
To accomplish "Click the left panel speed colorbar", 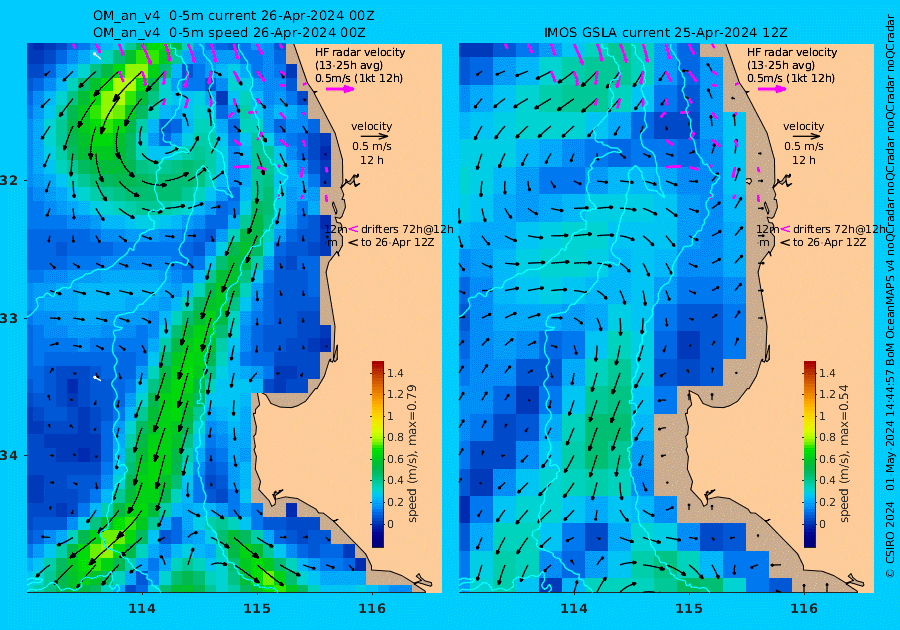I will click(x=378, y=454).
